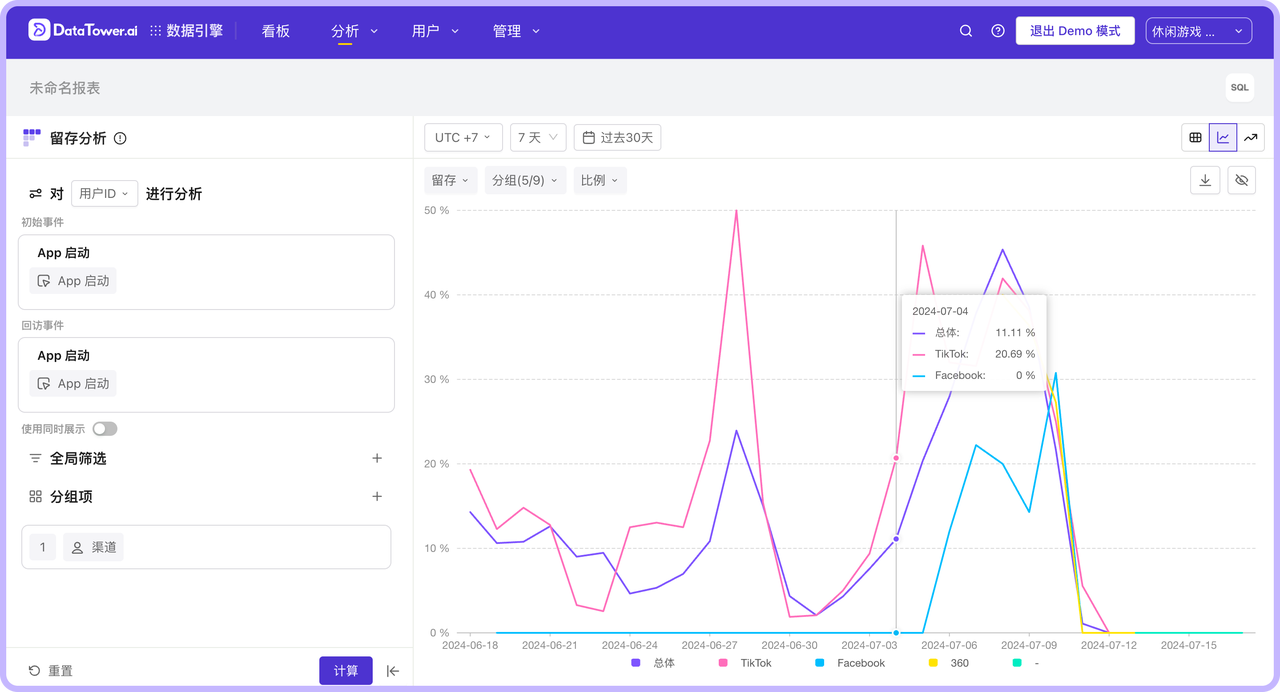1280x692 pixels.
Task: Open the UTC +7 timezone dropdown
Action: 463,137
